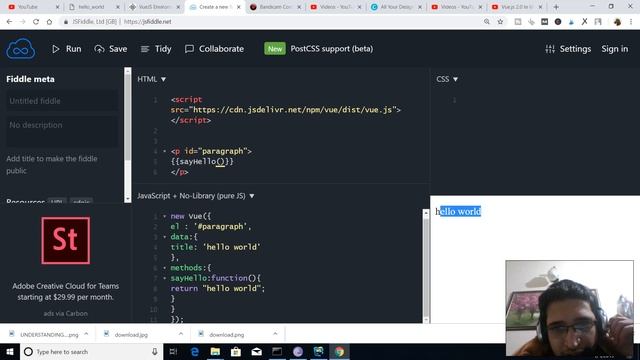Switch to Chrome in the taskbar
The width and height of the screenshot is (640, 360).
point(339,351)
